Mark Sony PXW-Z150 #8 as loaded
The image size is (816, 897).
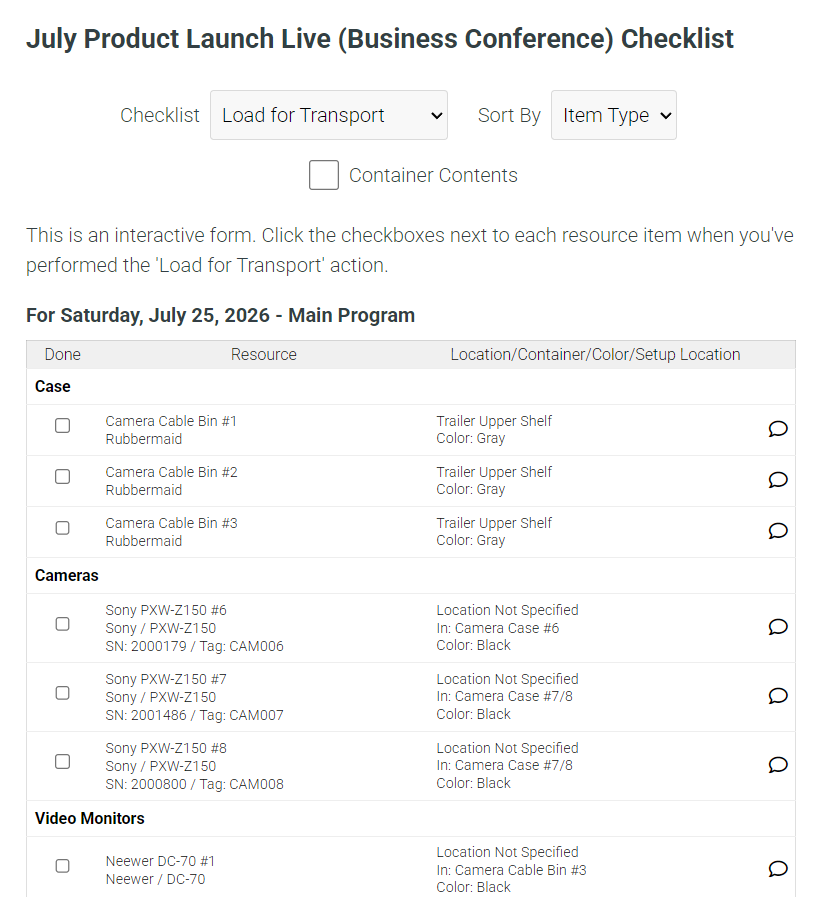point(62,761)
